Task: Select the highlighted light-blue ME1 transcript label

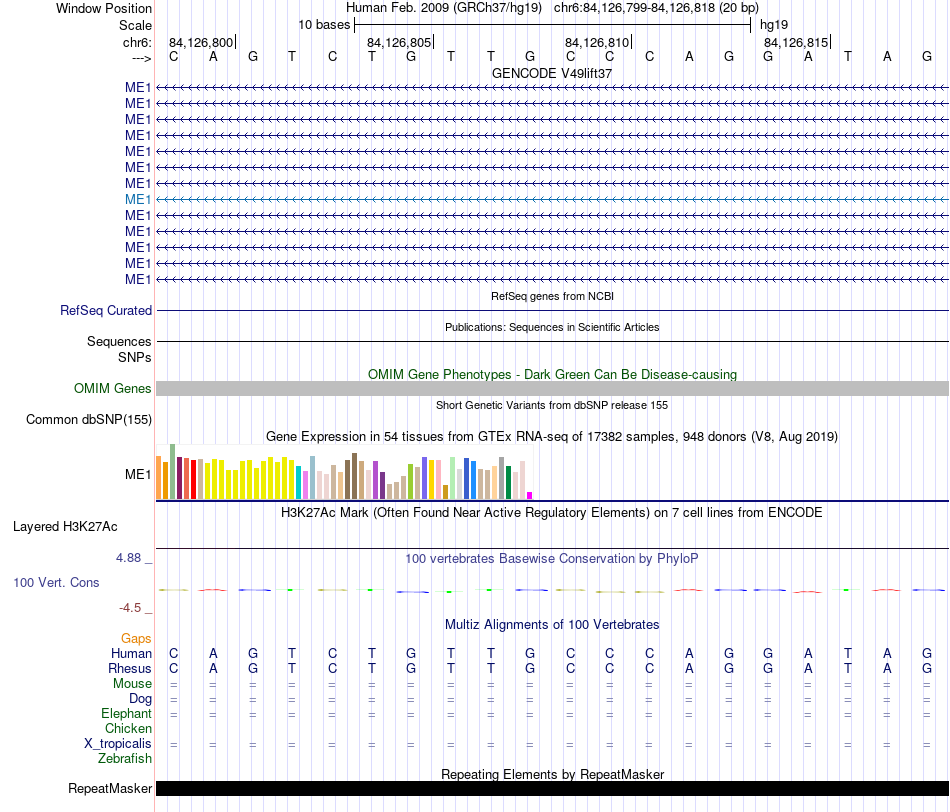Action: pos(138,199)
